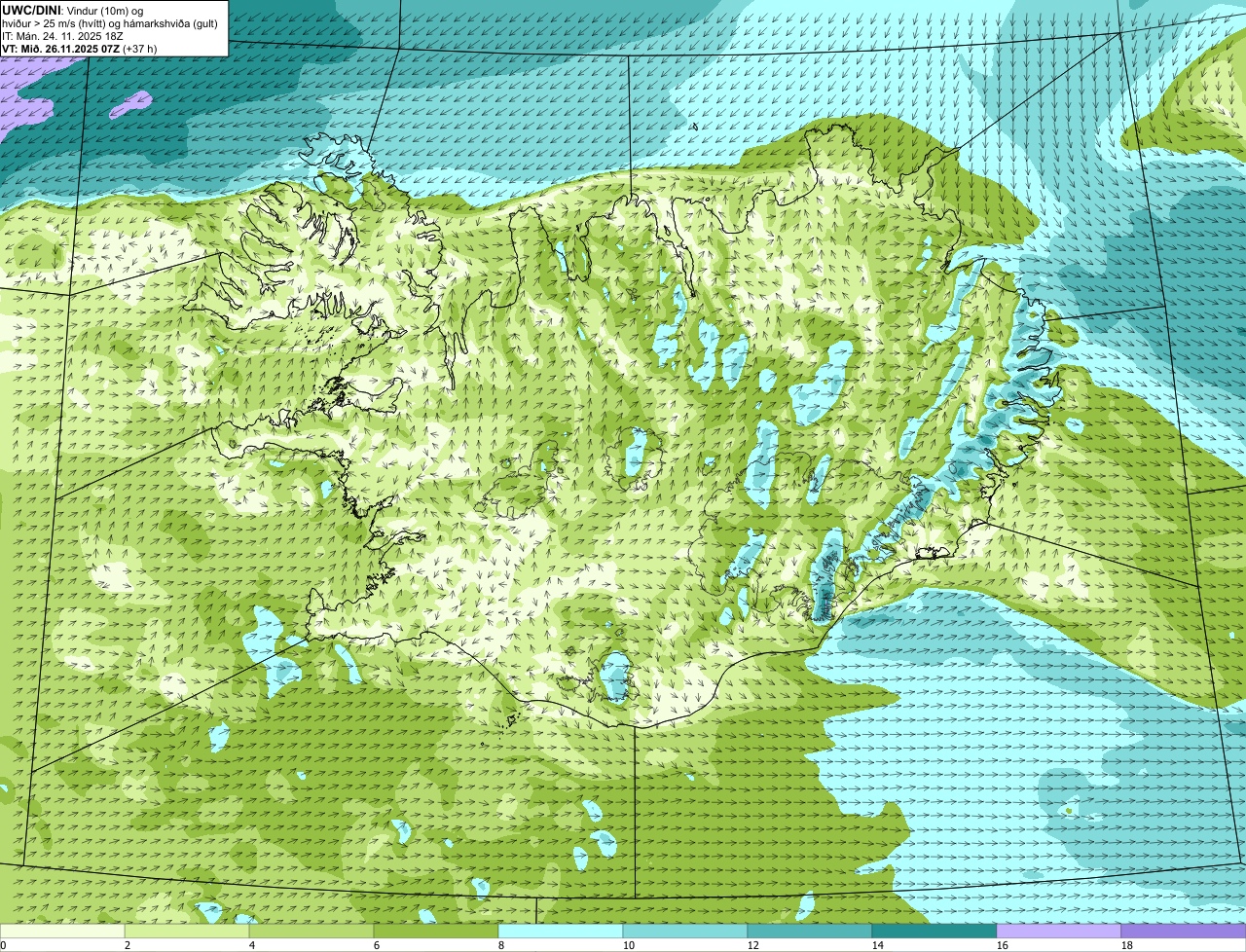Click the pale yellow 0–2 m/s legend swatch
This screenshot has height=952, width=1246.
[62, 932]
